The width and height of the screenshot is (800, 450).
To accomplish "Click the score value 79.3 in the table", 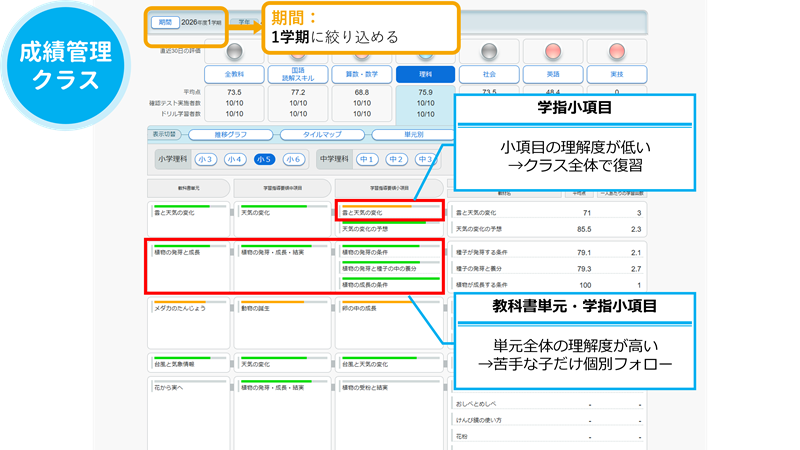I will [584, 269].
